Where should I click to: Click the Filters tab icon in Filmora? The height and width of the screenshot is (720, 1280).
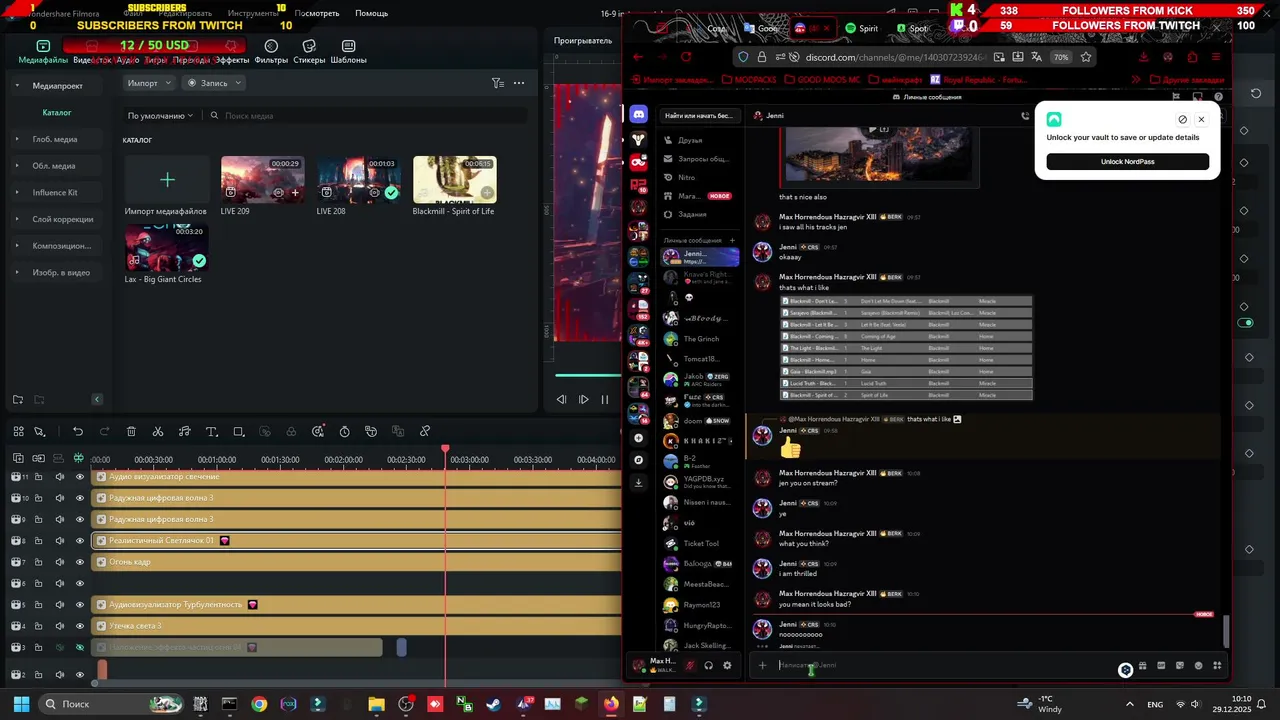(271, 46)
